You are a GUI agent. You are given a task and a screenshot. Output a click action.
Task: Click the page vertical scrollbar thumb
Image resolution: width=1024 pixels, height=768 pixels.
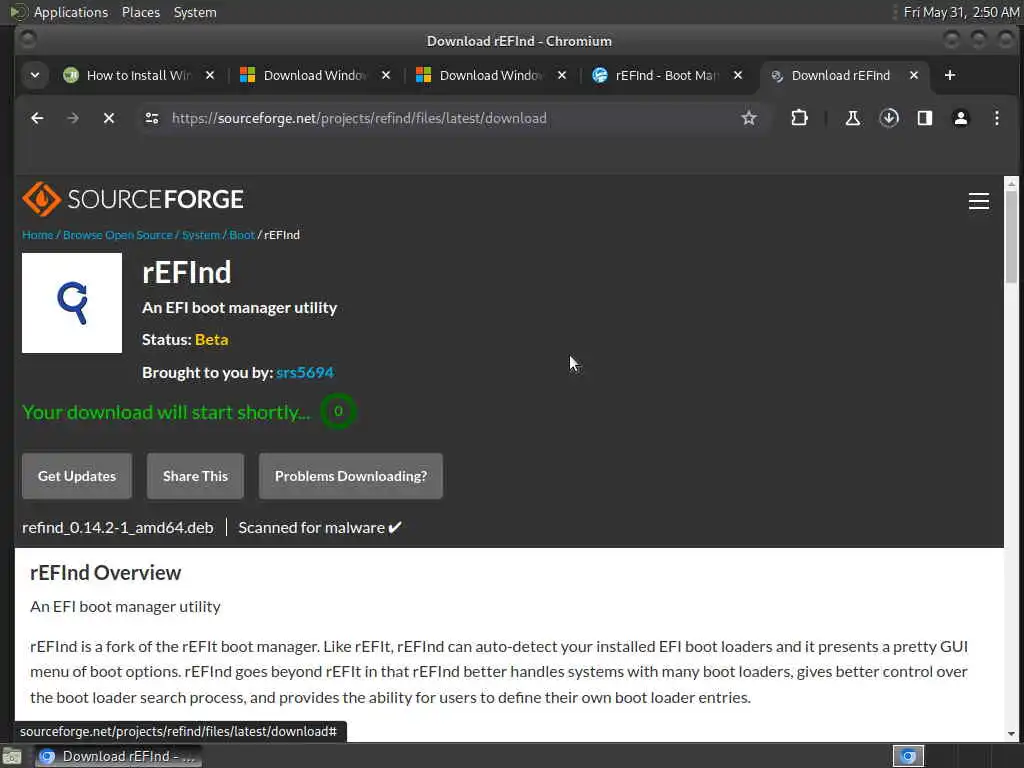point(1012,236)
